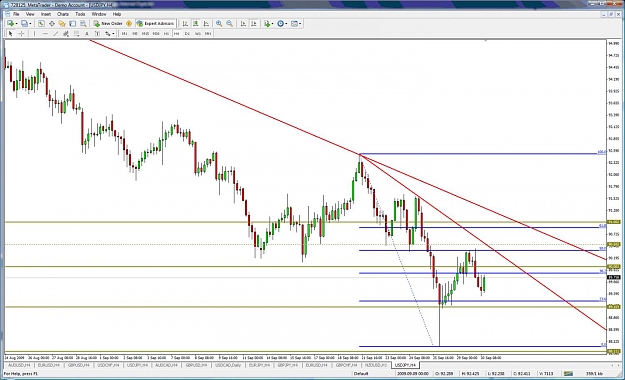Show the Navigator panel
Screen dimensions: 625x380
62,24
